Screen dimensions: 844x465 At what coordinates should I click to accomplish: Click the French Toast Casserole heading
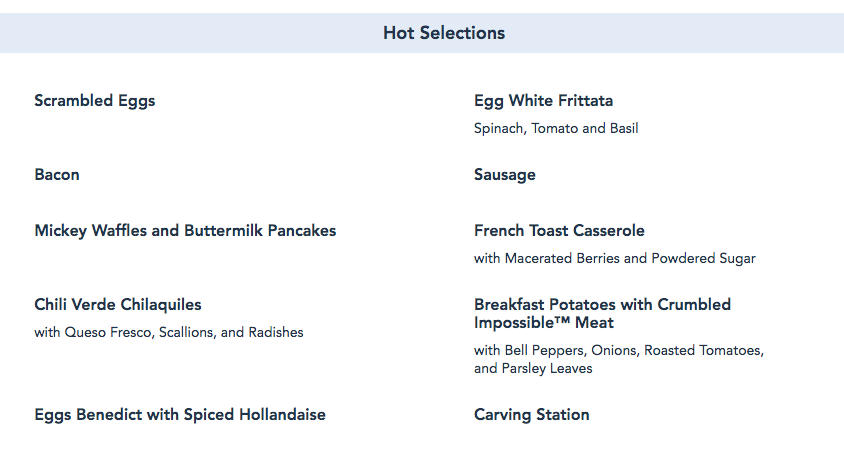pyautogui.click(x=559, y=230)
